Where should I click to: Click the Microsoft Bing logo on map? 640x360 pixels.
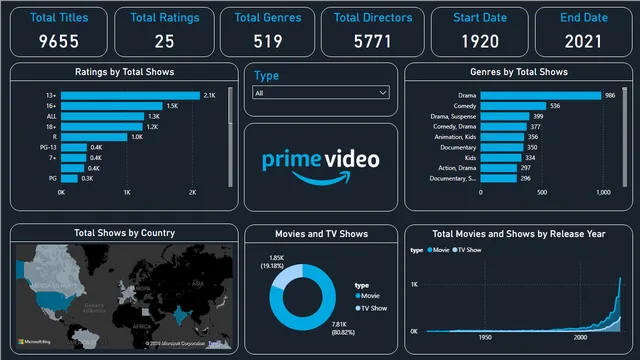(x=34, y=342)
